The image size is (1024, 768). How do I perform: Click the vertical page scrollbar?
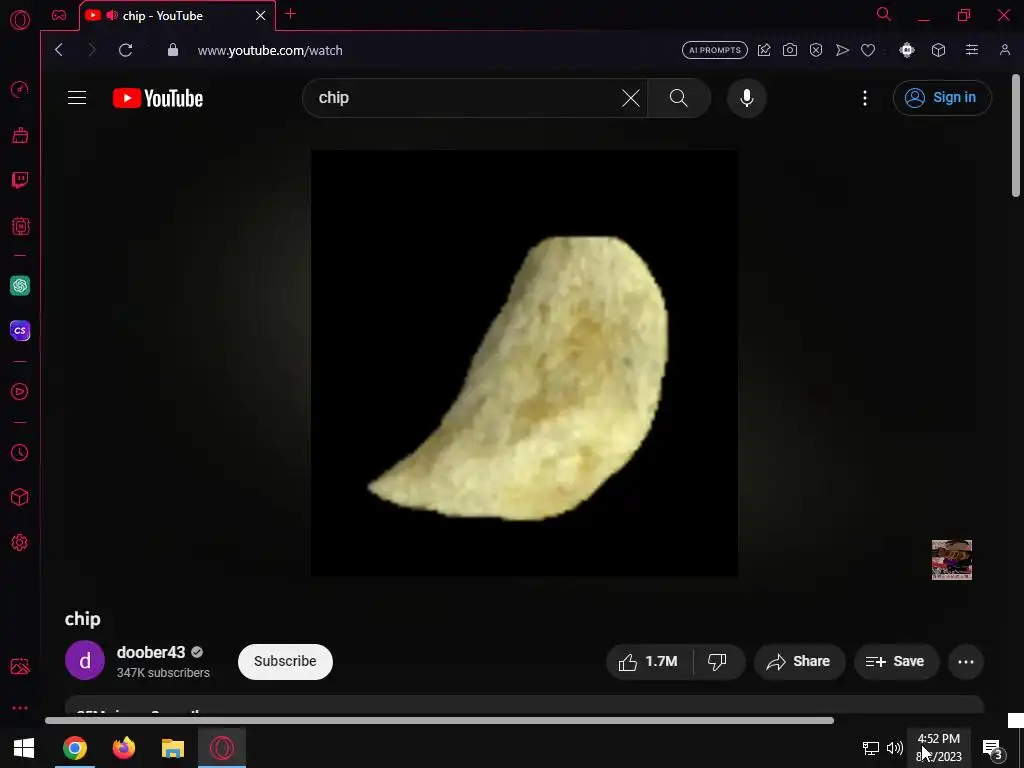point(1016,135)
